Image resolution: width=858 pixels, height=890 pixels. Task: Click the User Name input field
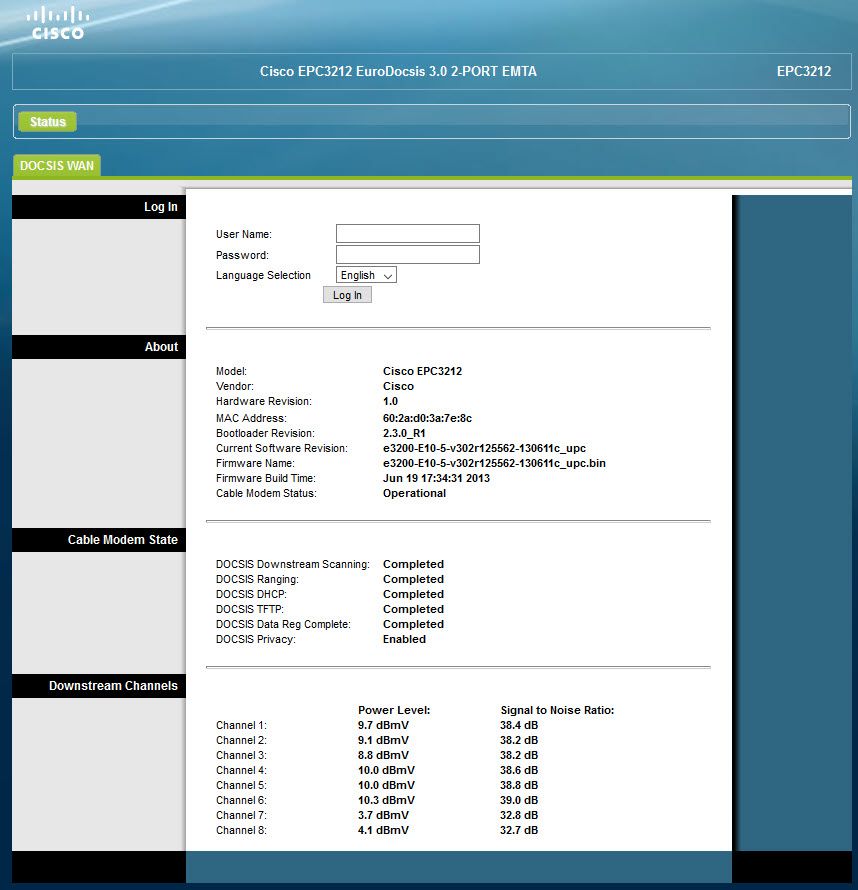(x=407, y=233)
